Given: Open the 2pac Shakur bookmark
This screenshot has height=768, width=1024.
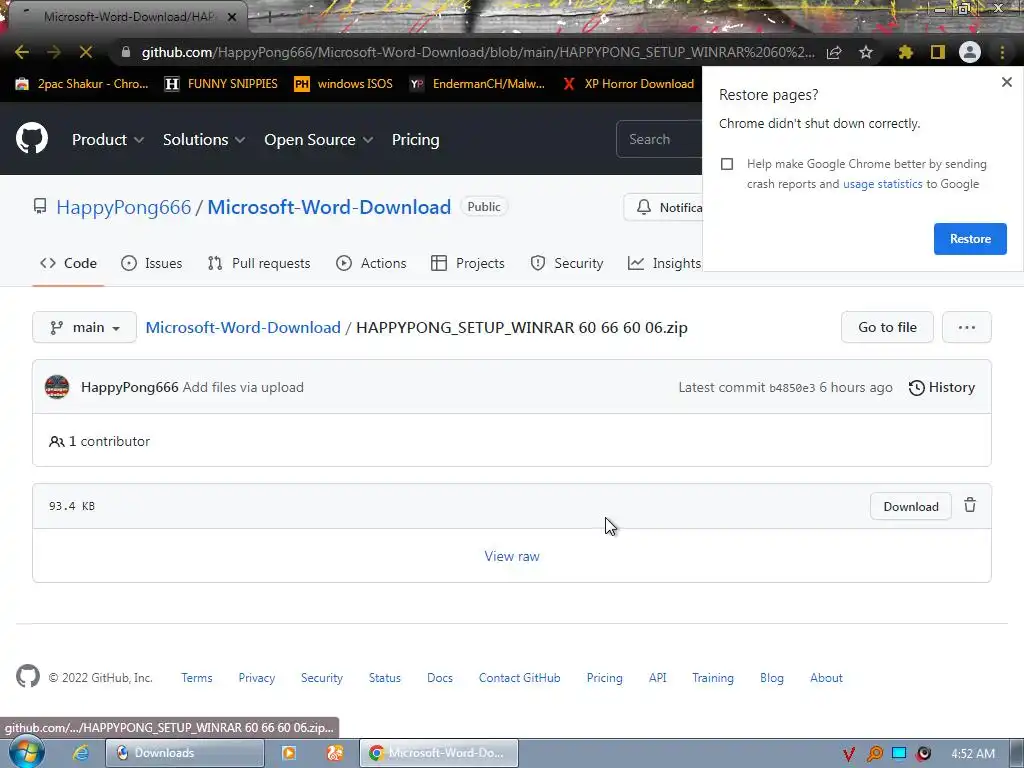Looking at the screenshot, I should (82, 84).
